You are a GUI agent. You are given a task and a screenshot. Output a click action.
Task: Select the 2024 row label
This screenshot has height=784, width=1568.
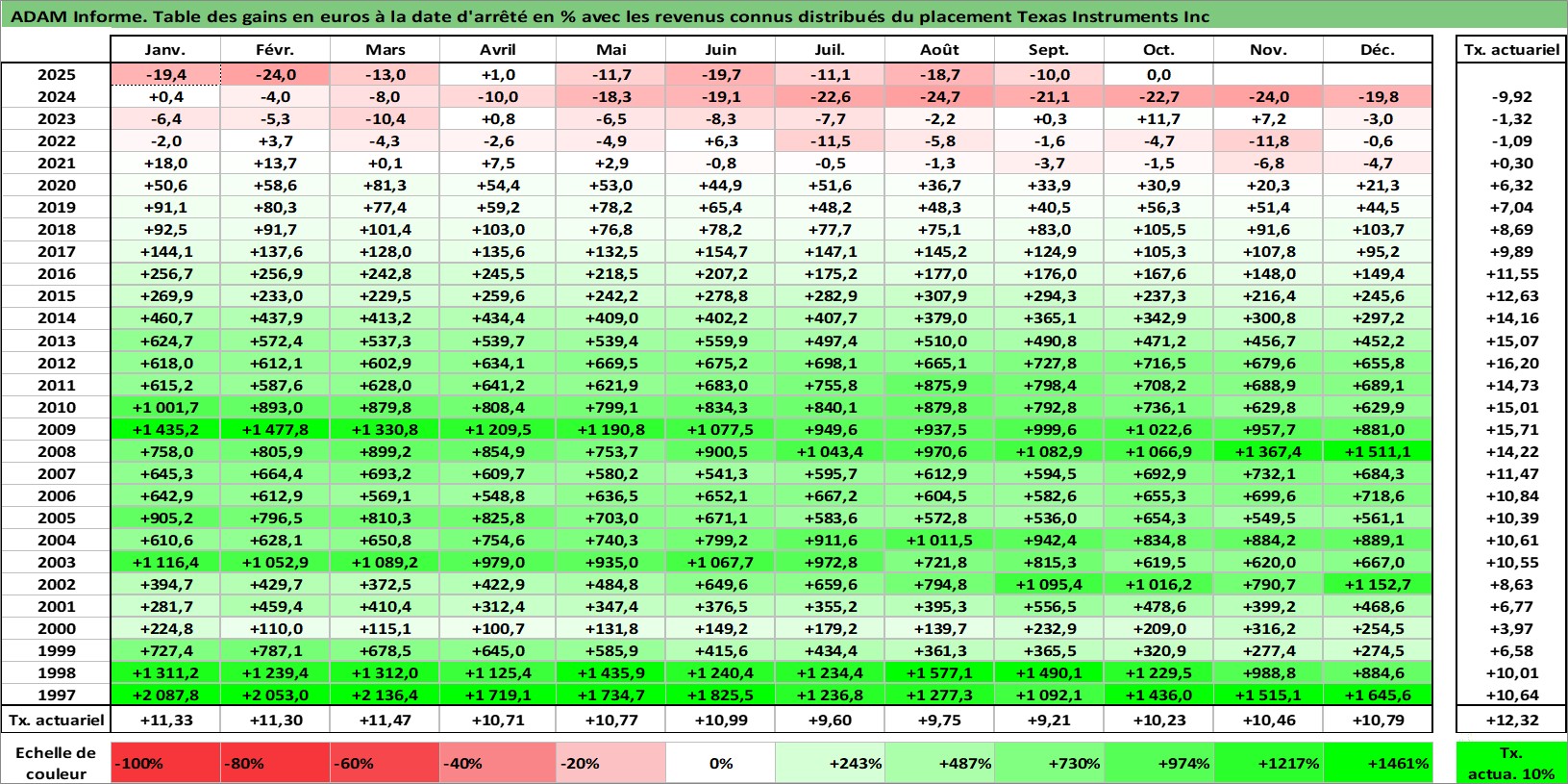56,96
